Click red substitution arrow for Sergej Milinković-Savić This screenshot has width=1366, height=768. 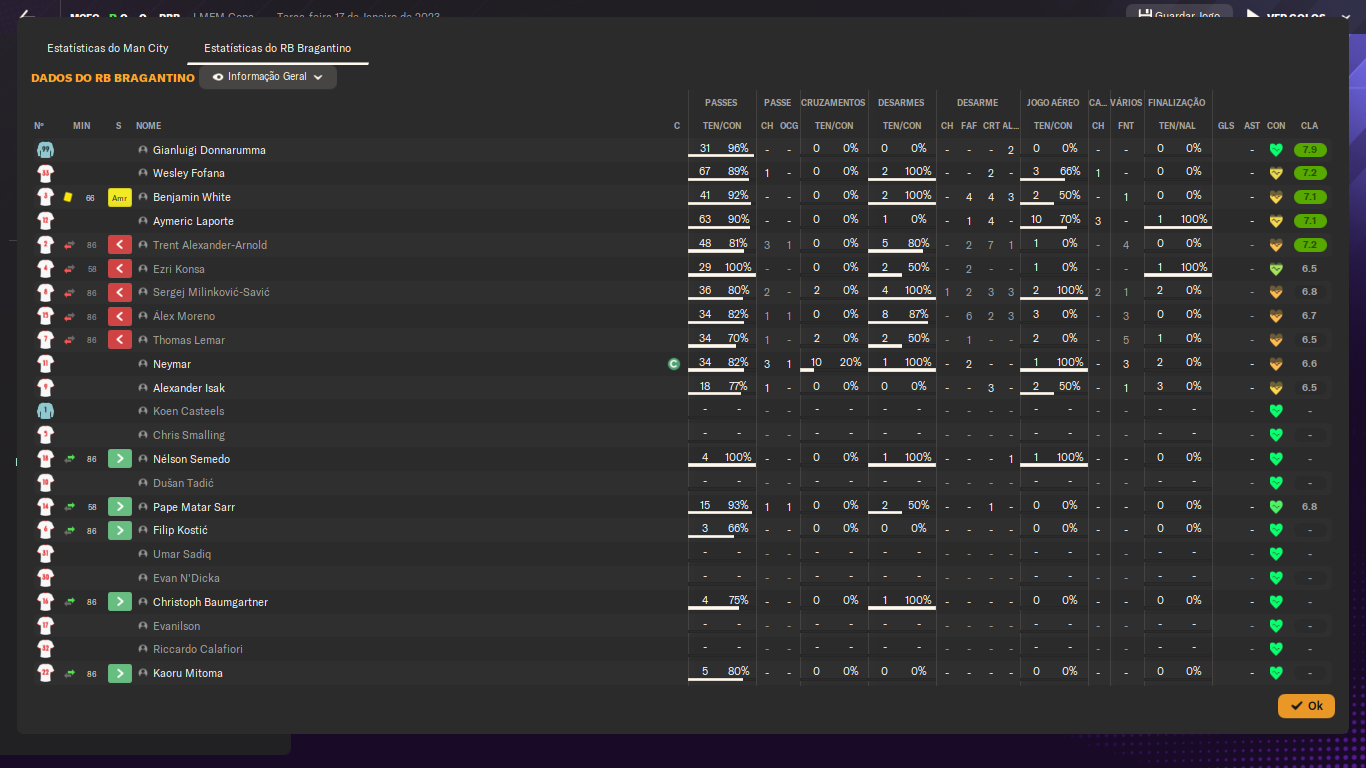coord(120,293)
